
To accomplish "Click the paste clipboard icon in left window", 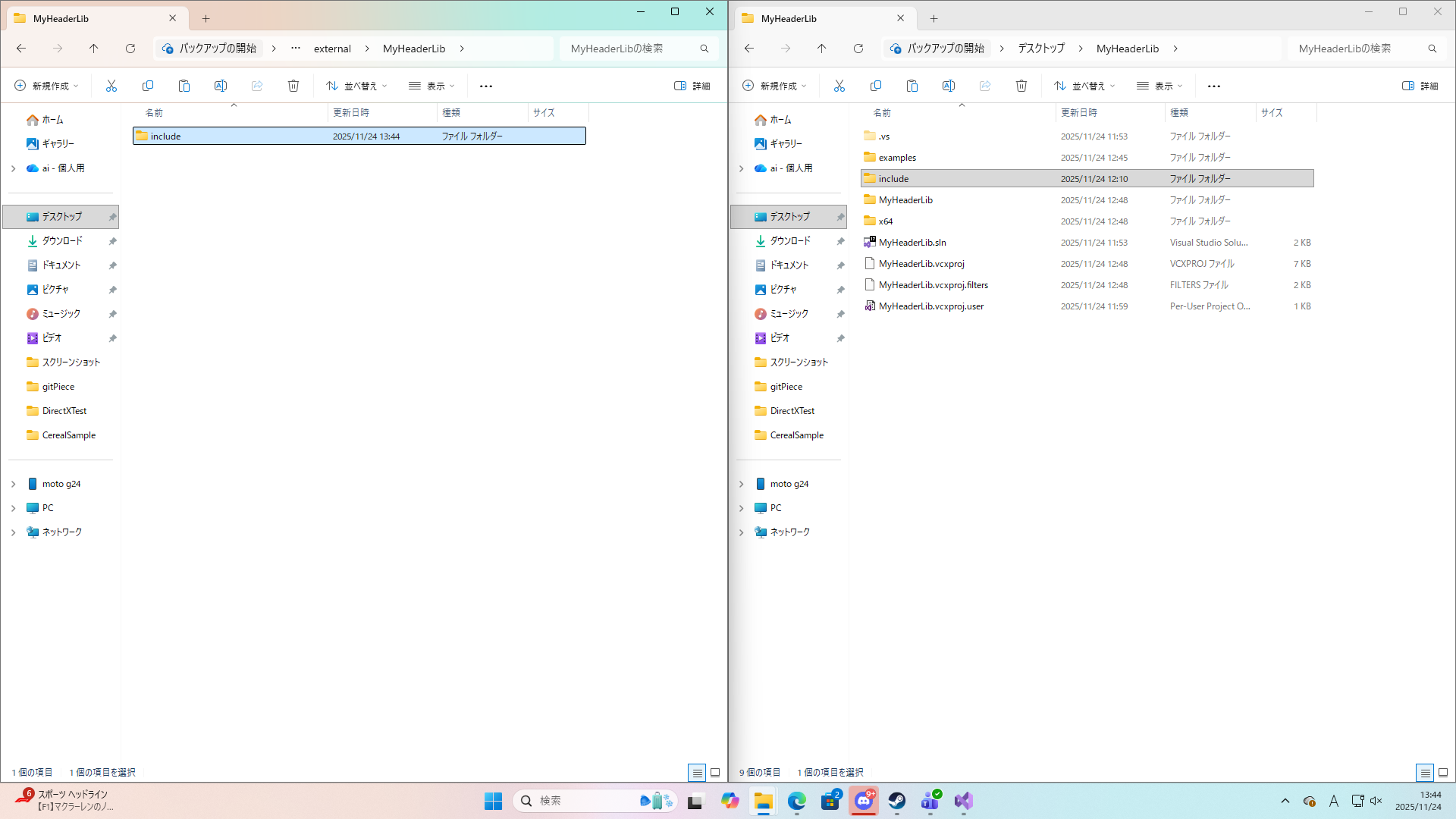I will tap(184, 86).
